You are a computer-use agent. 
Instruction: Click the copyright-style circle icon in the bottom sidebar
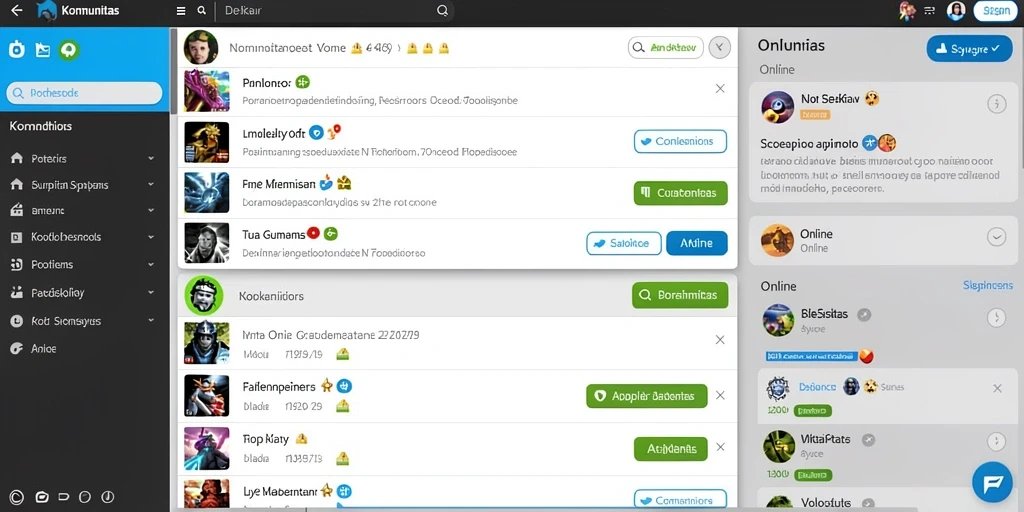click(x=17, y=497)
